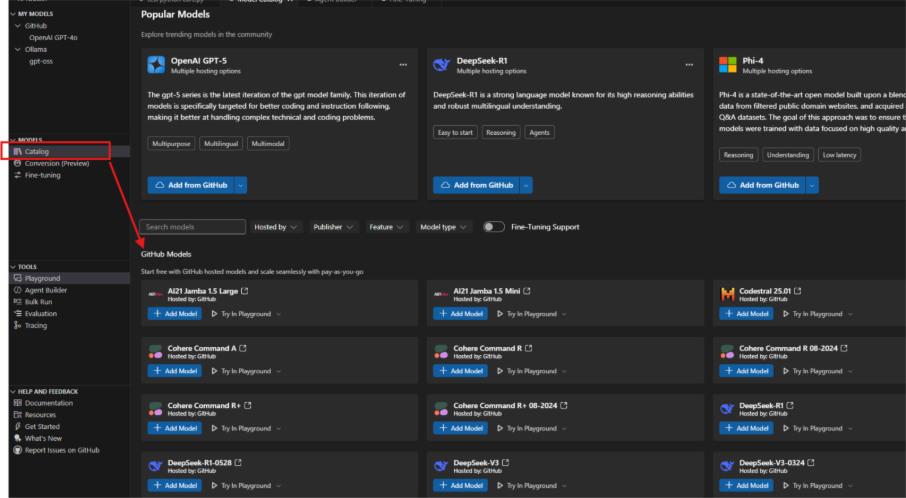Click the Multimodal tag on GPT-5 card
This screenshot has width=906, height=498.
pos(268,144)
